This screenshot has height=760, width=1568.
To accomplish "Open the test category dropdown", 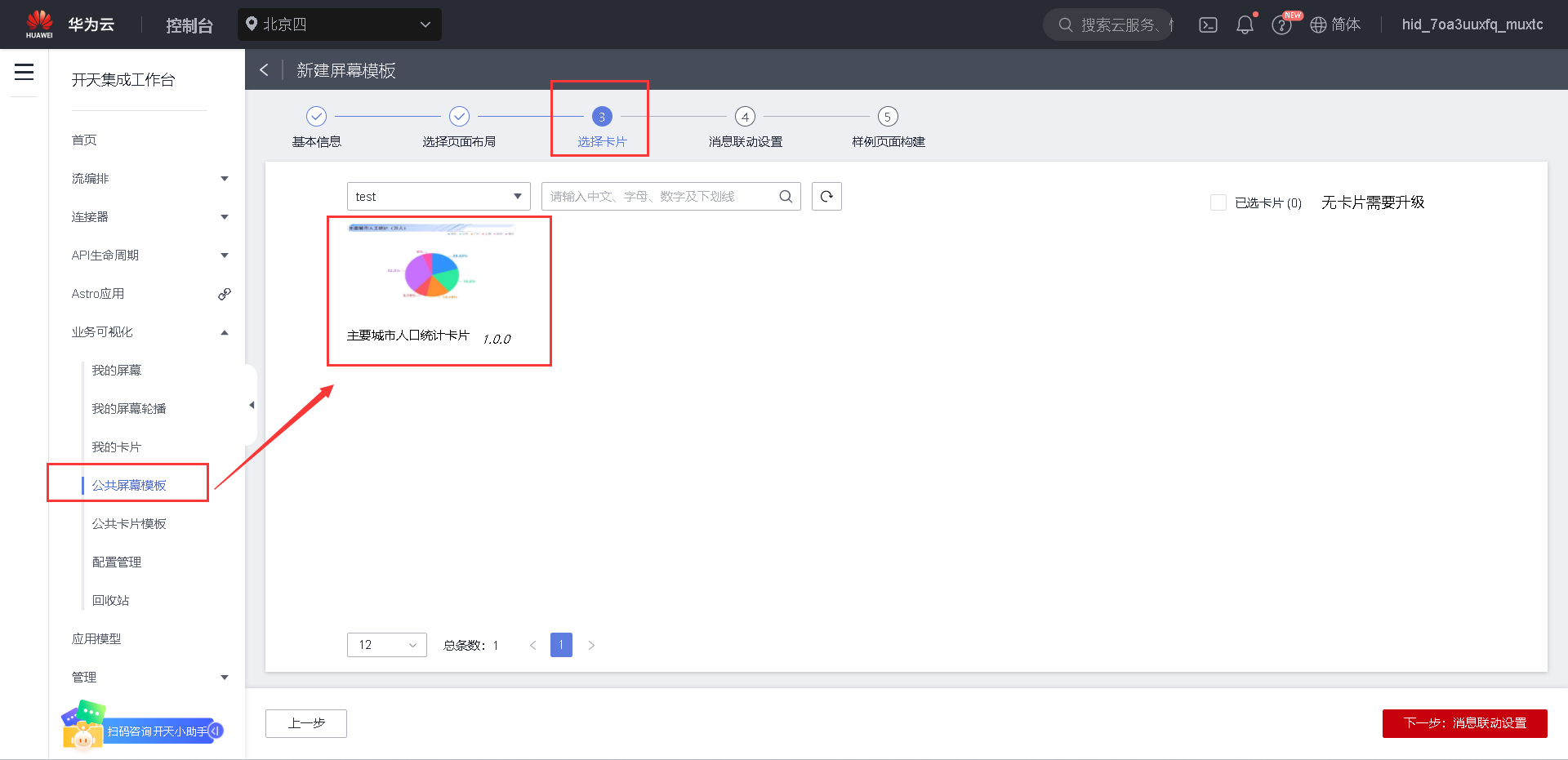I will pos(439,196).
